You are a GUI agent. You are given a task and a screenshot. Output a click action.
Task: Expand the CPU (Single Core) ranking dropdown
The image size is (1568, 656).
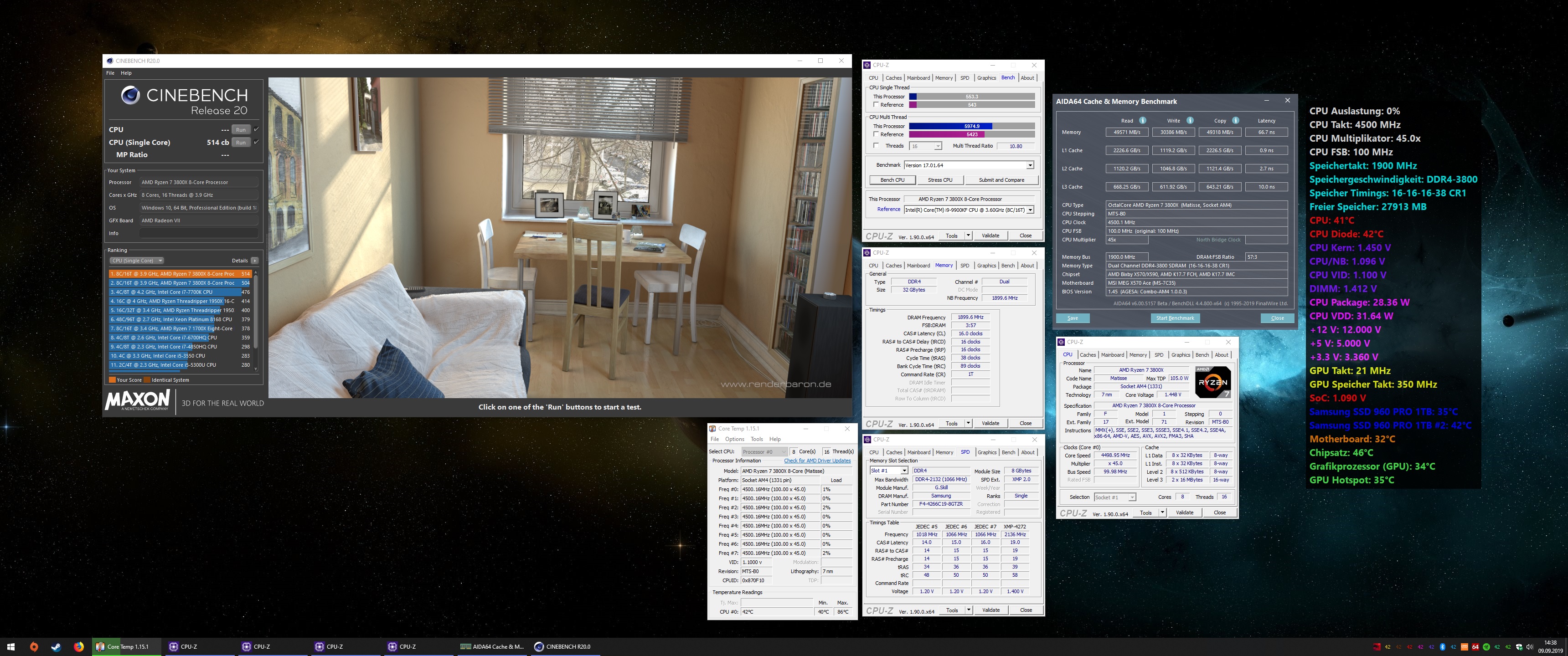click(x=136, y=261)
